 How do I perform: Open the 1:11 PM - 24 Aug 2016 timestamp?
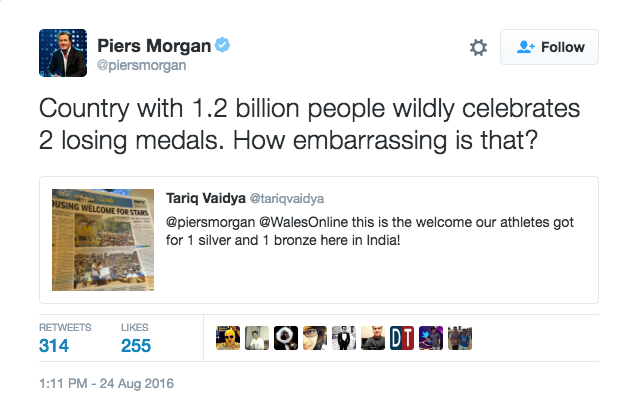[x=106, y=383]
